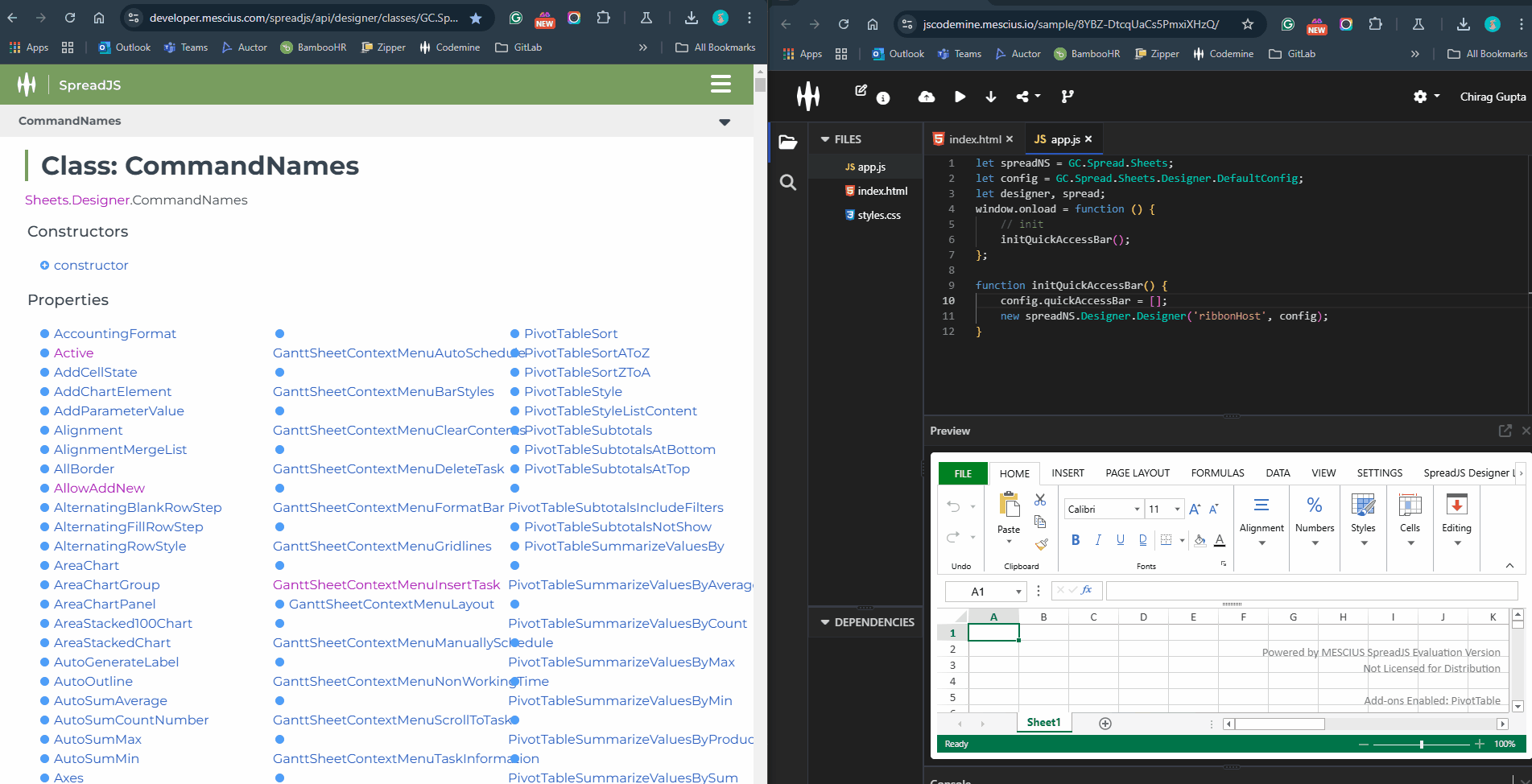Open the A1 name box dropdown
1532x784 pixels.
point(1018,592)
